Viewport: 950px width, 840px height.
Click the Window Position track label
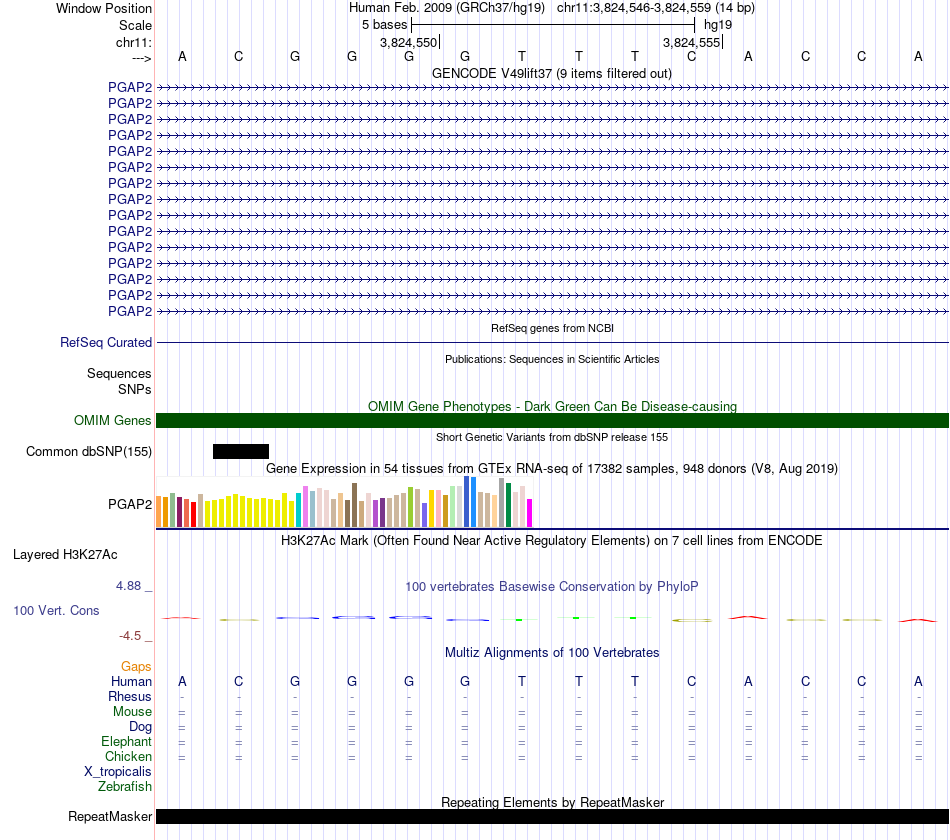coord(104,8)
